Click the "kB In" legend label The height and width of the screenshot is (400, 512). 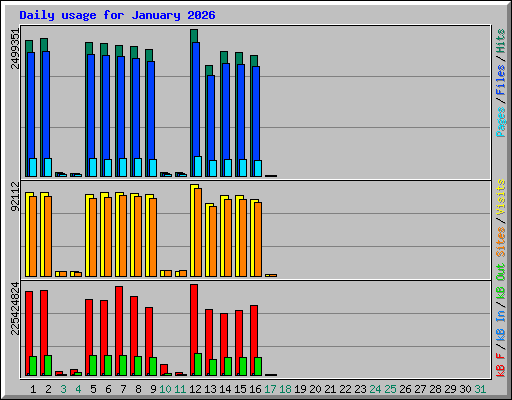tap(501, 326)
